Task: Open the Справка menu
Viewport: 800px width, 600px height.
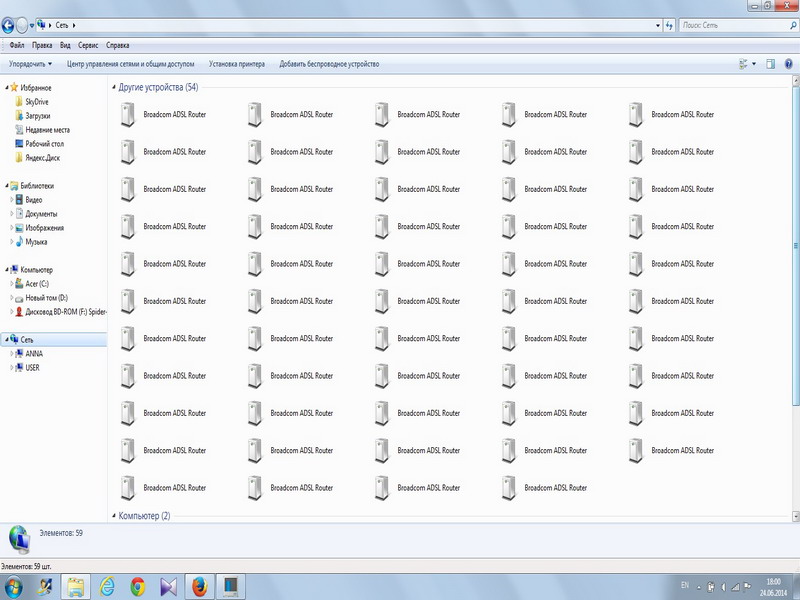Action: pyautogui.click(x=117, y=45)
